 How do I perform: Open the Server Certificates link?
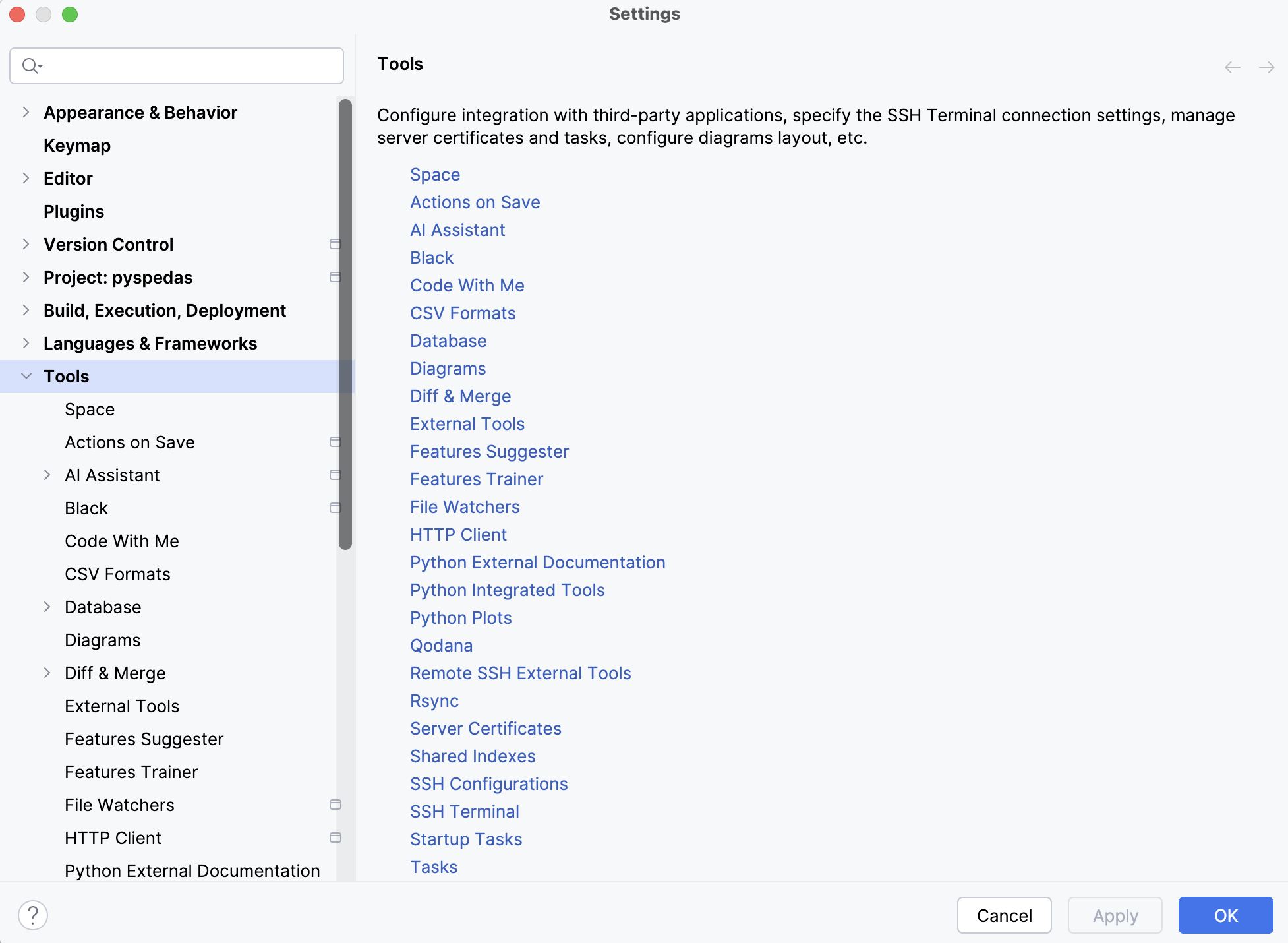[x=486, y=729]
